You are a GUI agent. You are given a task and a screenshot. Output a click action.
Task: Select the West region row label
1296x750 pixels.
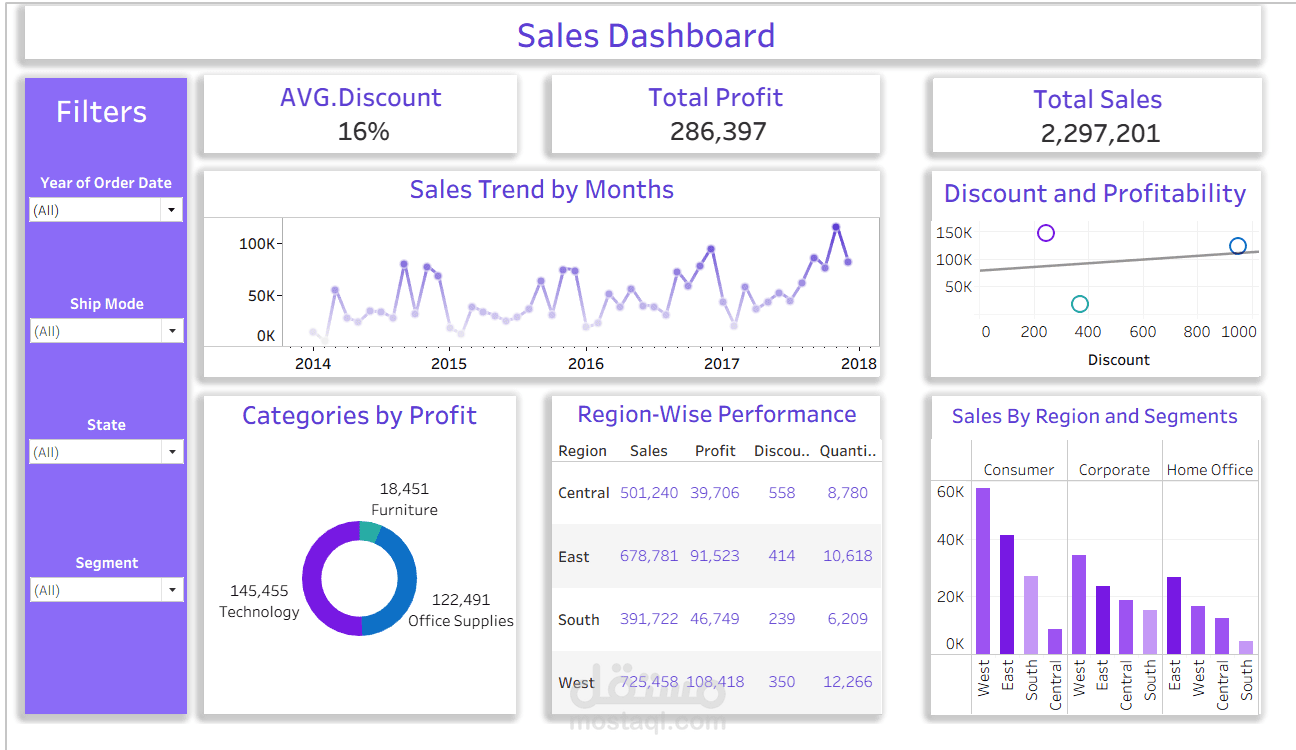(x=576, y=683)
